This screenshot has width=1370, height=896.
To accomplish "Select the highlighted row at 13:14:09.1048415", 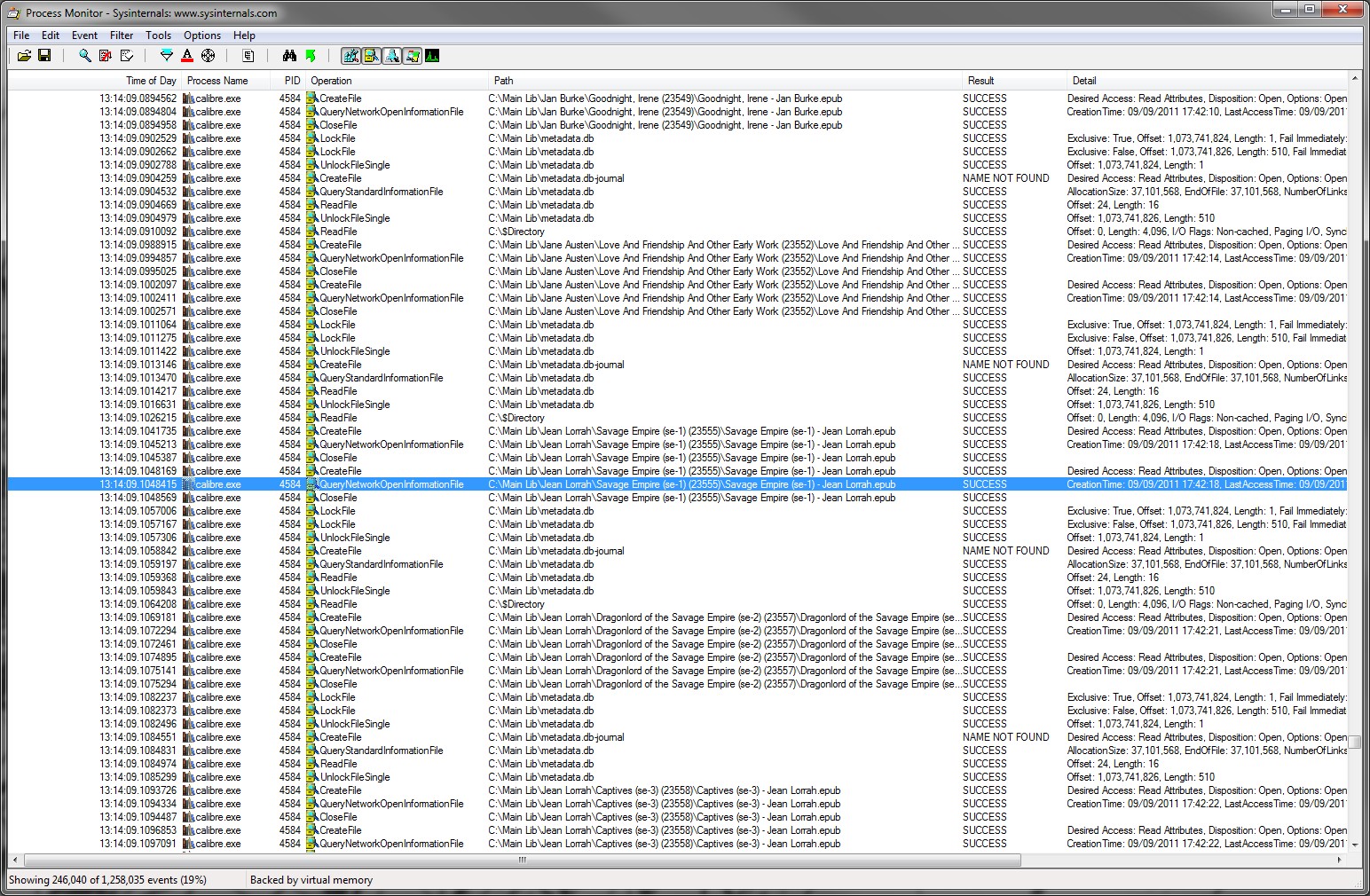I will pos(678,484).
